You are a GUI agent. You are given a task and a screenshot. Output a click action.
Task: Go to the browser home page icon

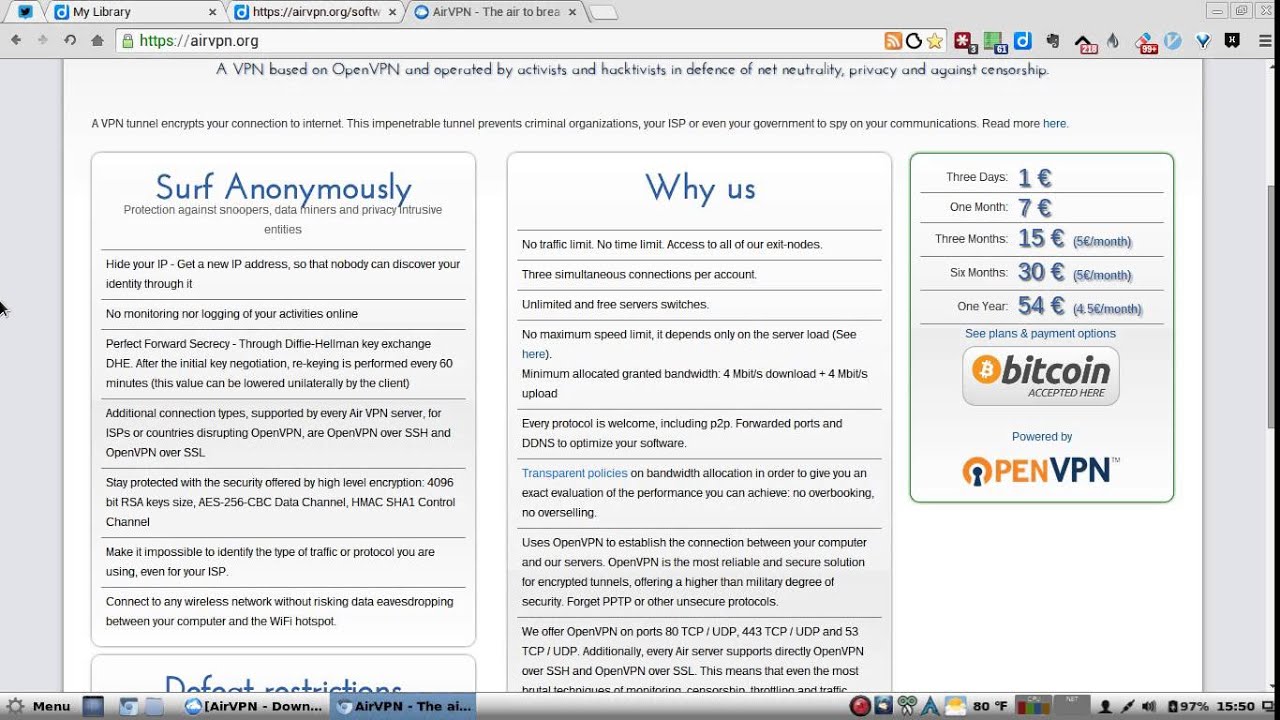97,40
